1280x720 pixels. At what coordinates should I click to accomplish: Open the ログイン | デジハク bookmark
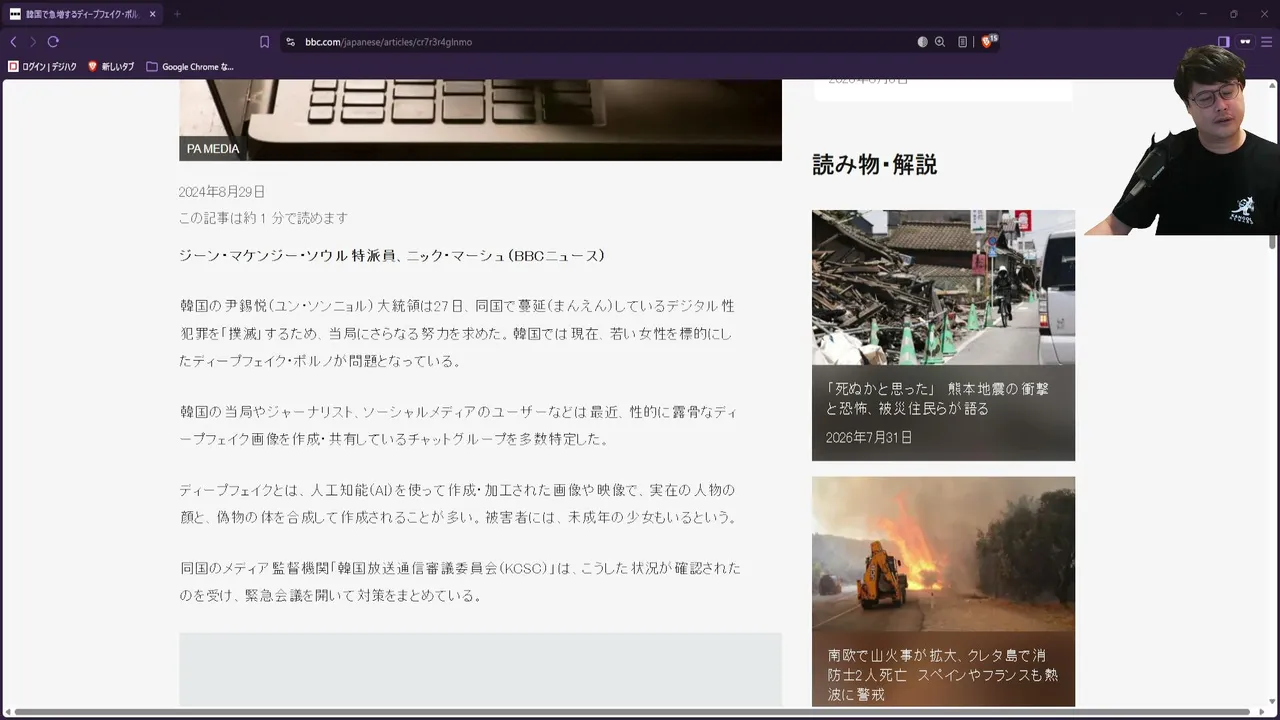click(x=42, y=67)
